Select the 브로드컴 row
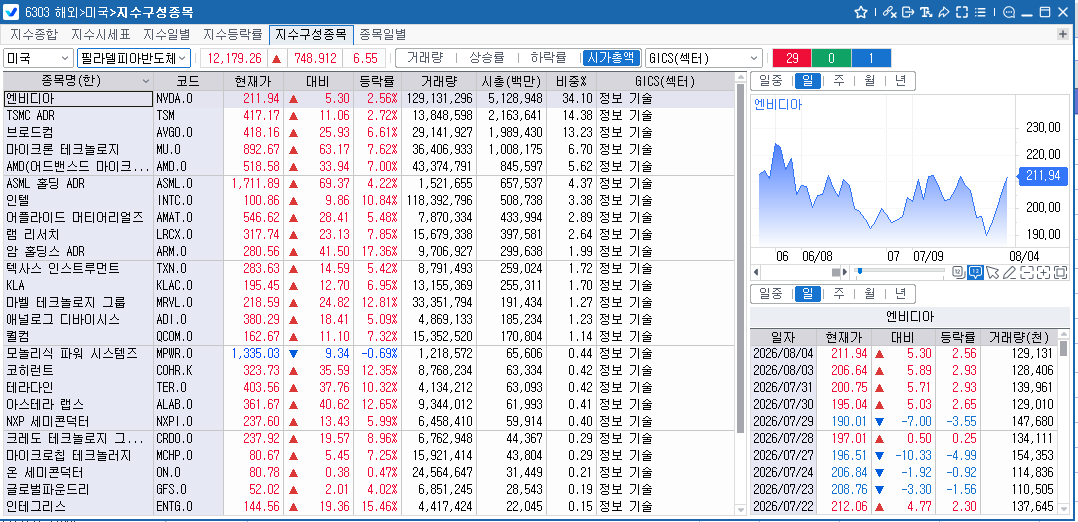The height and width of the screenshot is (522, 1078). tap(368, 132)
